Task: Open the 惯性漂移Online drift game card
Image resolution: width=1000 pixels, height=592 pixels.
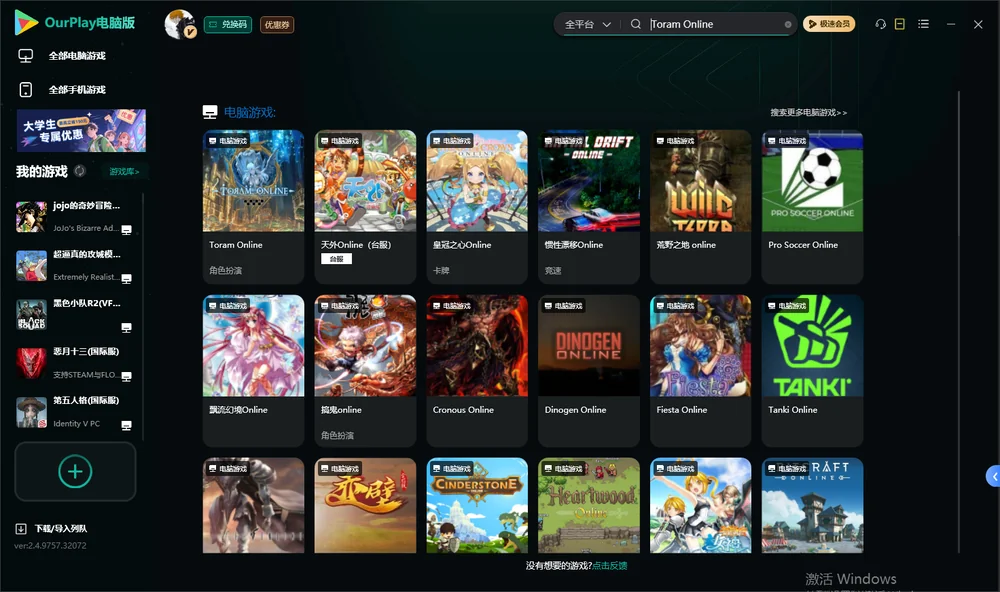Action: coord(589,207)
